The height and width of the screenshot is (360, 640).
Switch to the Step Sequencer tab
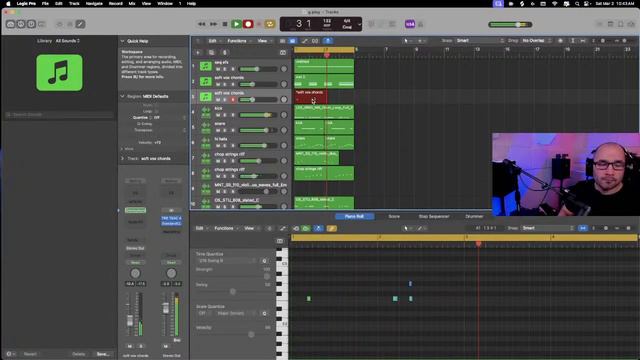point(434,216)
